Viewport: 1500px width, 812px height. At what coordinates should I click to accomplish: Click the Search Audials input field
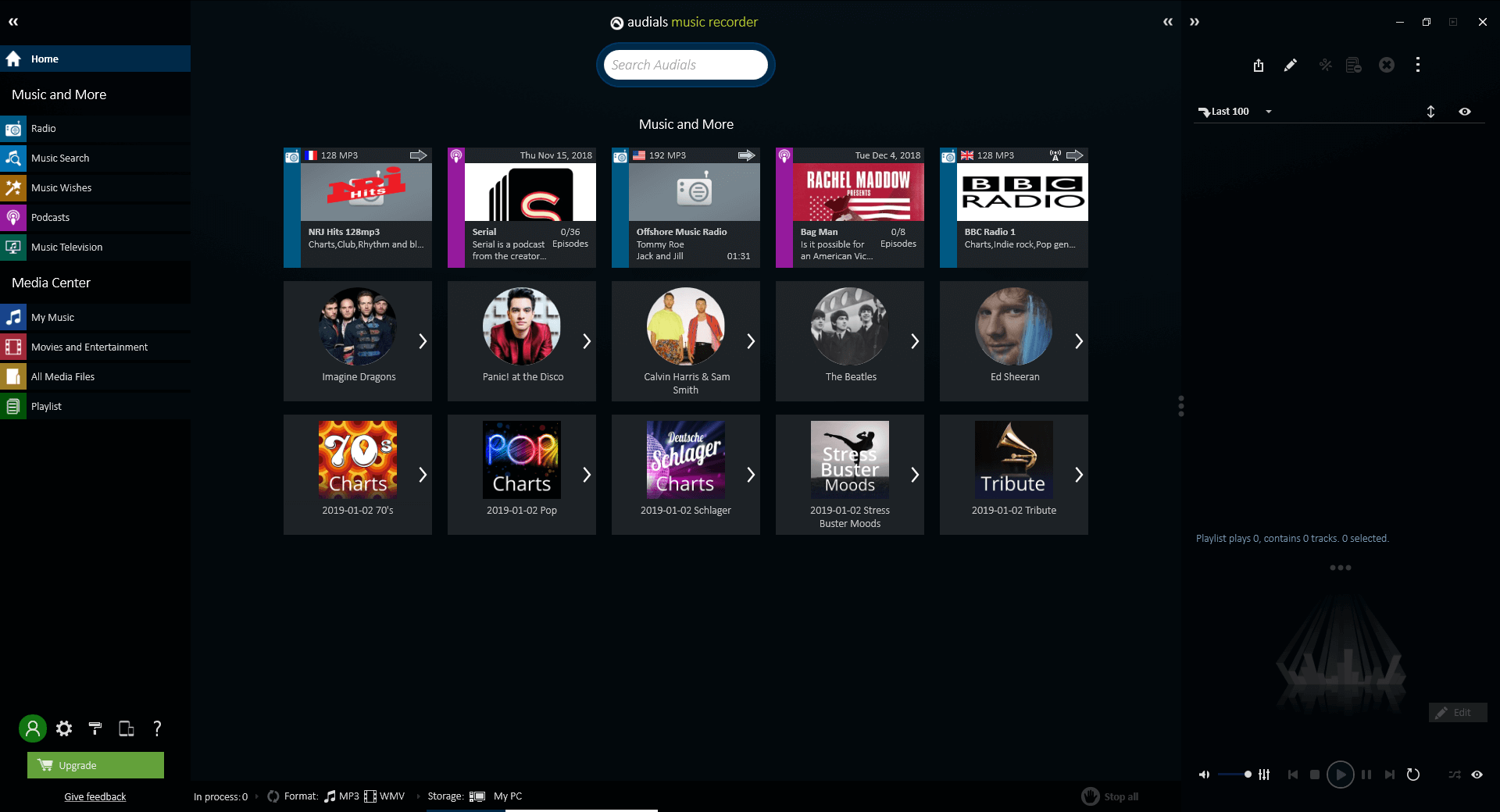[686, 65]
